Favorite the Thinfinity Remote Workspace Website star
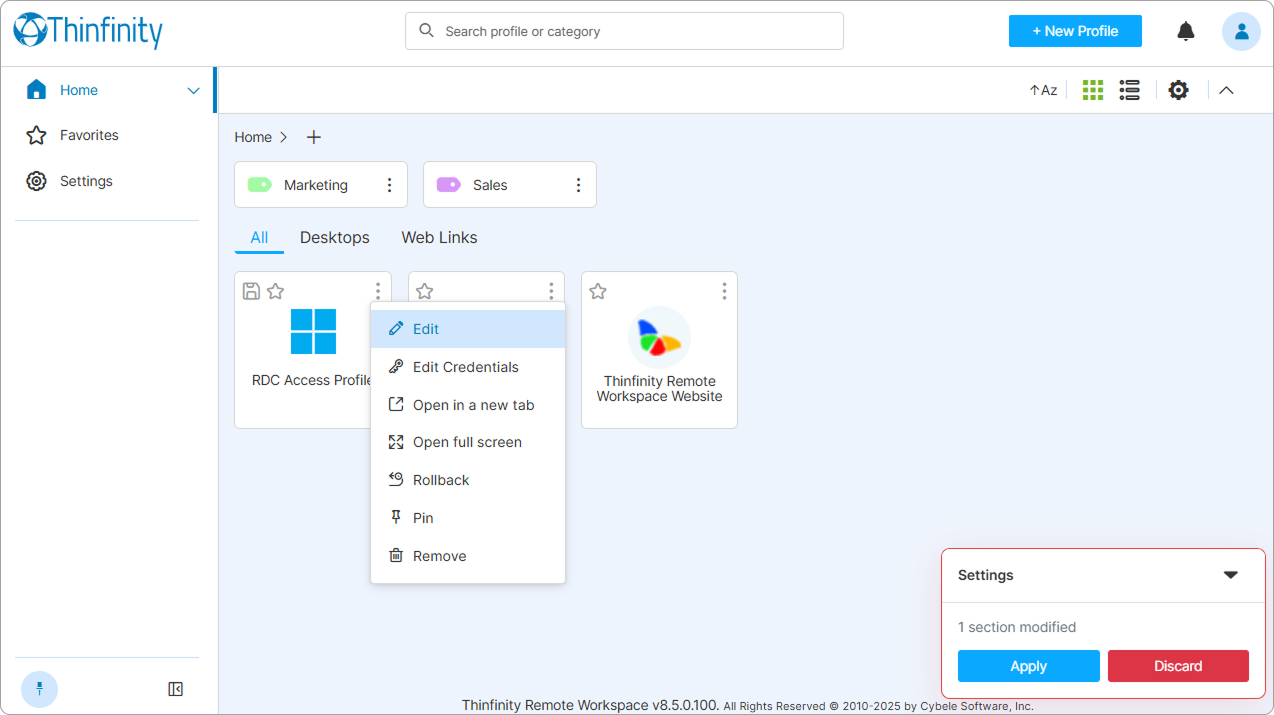Image resolution: width=1274 pixels, height=715 pixels. point(598,291)
